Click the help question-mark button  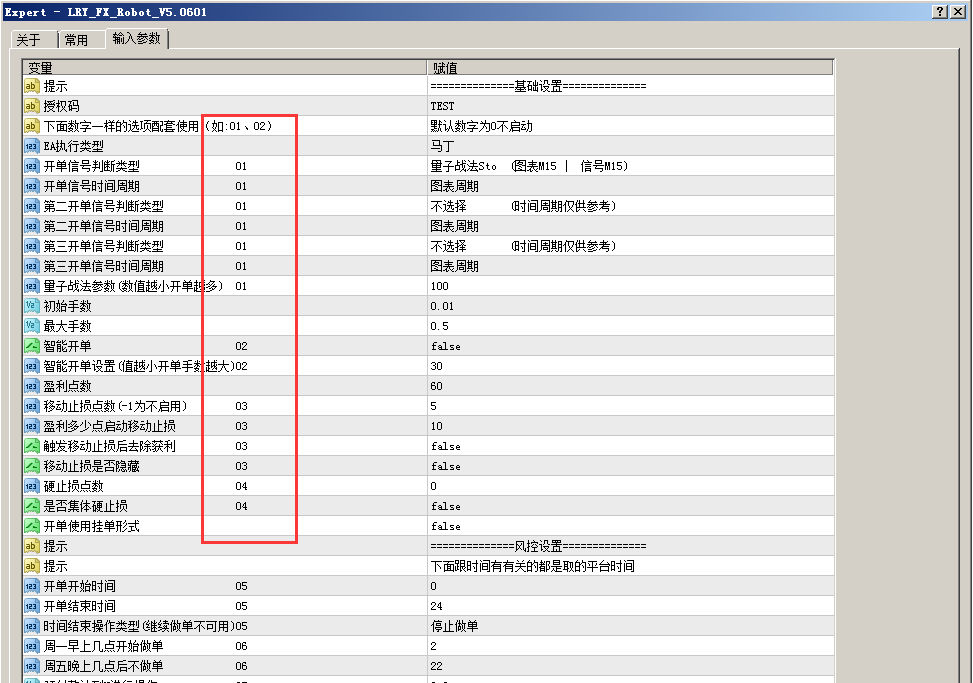[939, 12]
